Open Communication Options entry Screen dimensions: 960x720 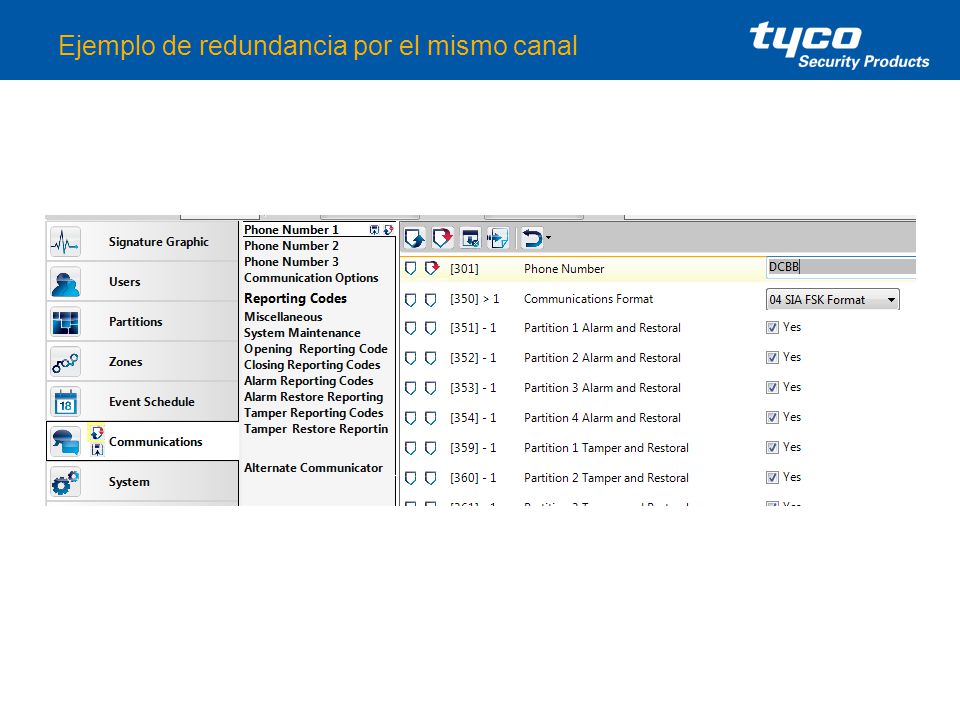coord(311,277)
